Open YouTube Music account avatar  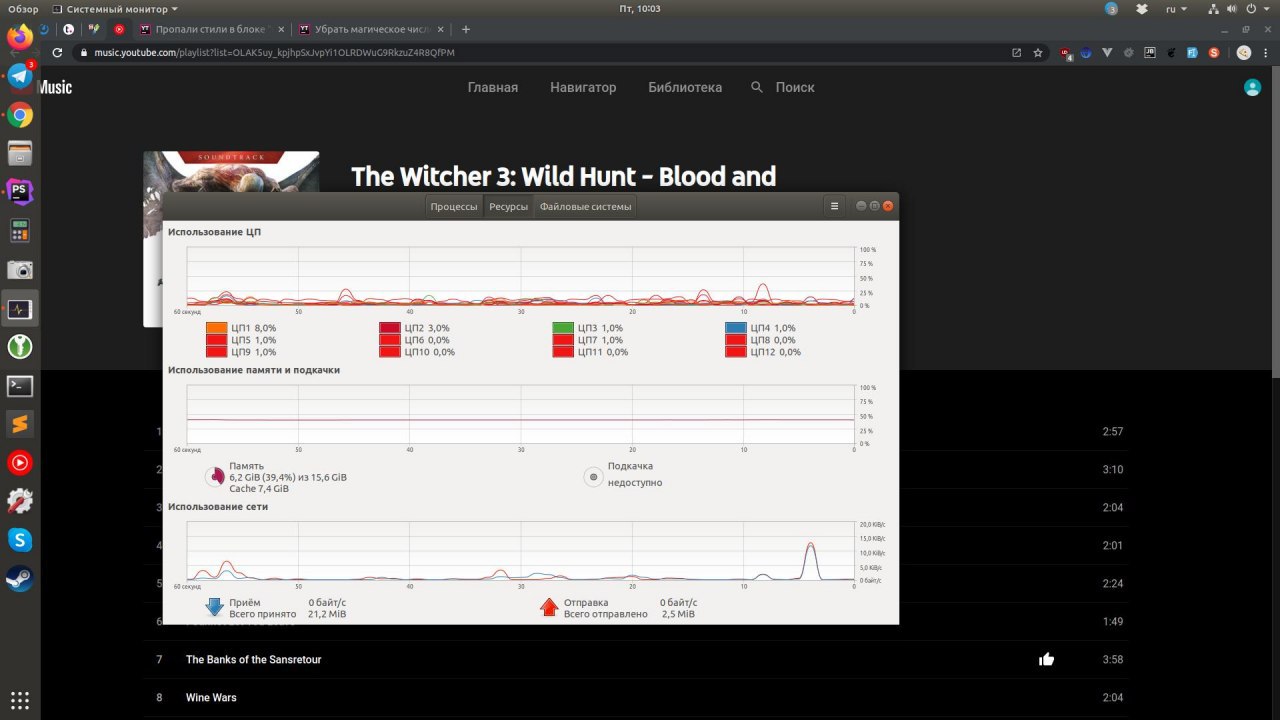[1252, 88]
